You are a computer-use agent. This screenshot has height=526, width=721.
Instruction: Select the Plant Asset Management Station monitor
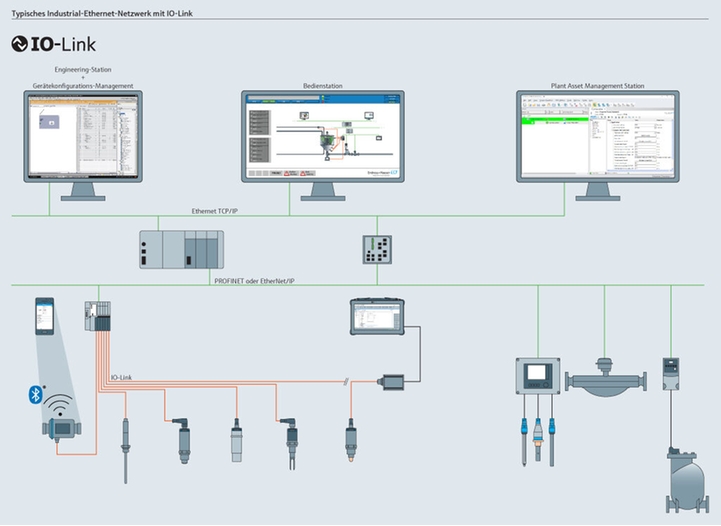[x=597, y=134]
